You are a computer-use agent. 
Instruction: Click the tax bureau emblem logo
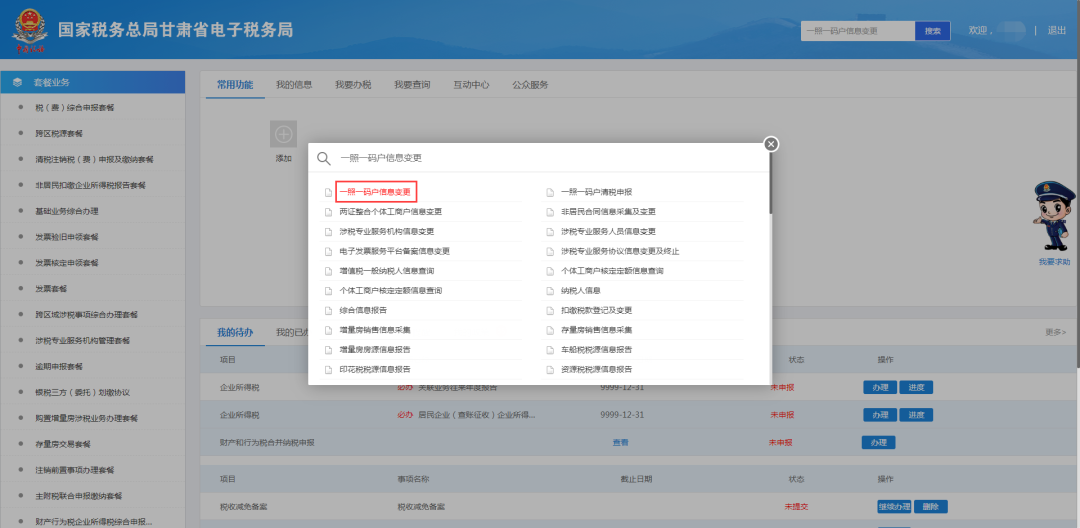click(30, 30)
